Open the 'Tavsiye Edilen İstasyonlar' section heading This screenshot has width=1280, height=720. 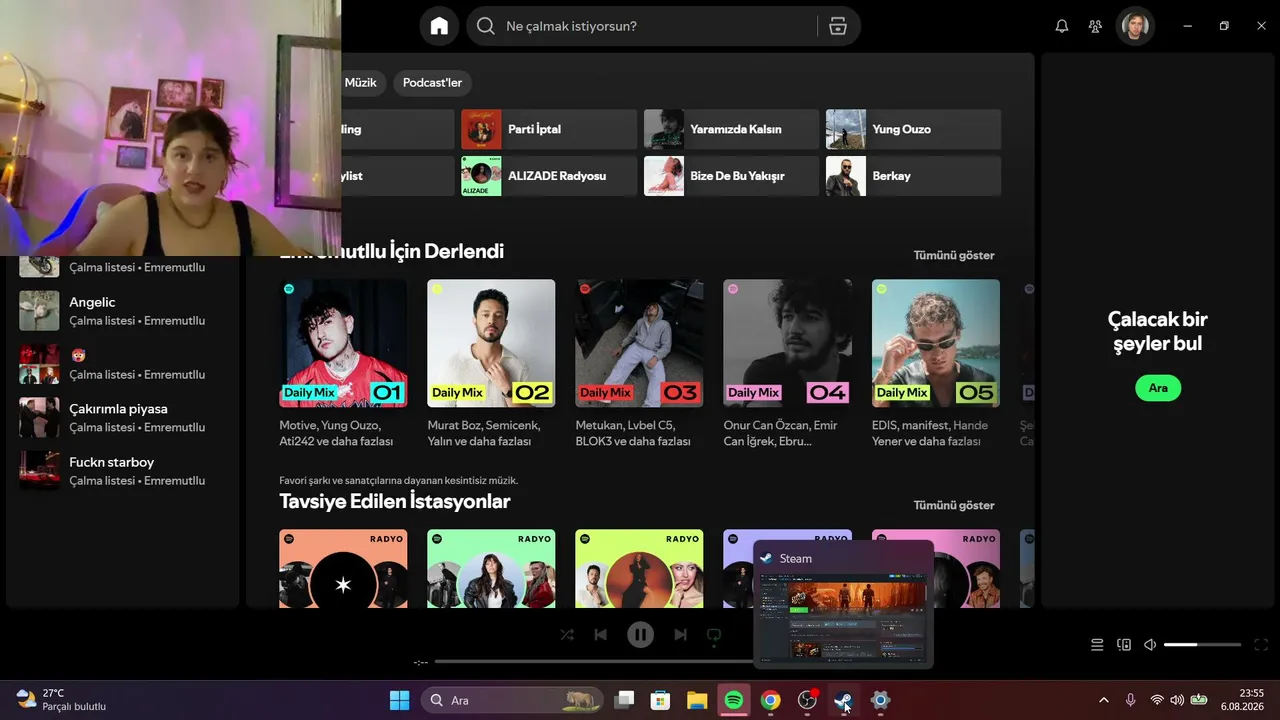click(x=395, y=501)
